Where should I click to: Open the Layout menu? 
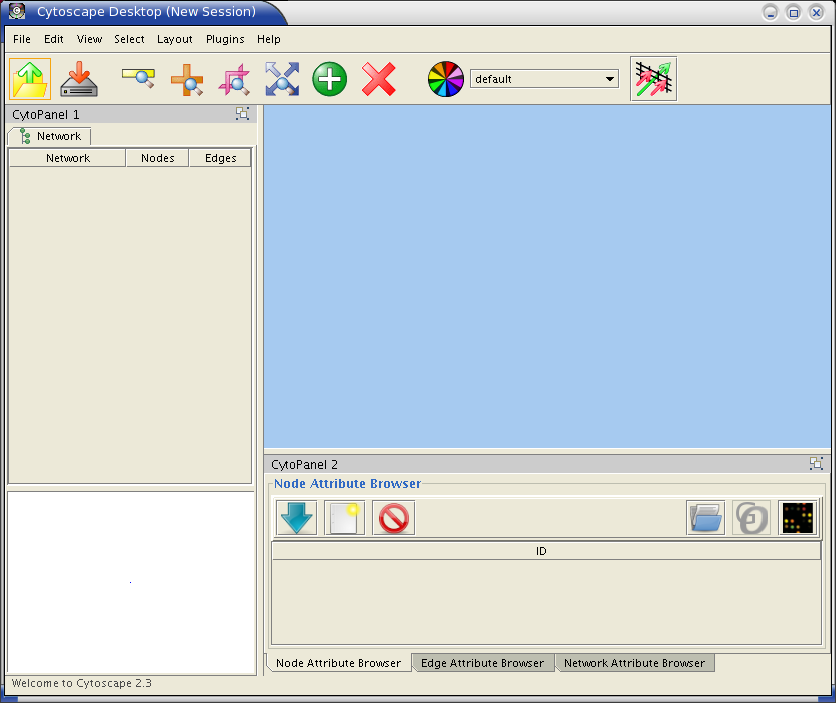(x=174, y=39)
